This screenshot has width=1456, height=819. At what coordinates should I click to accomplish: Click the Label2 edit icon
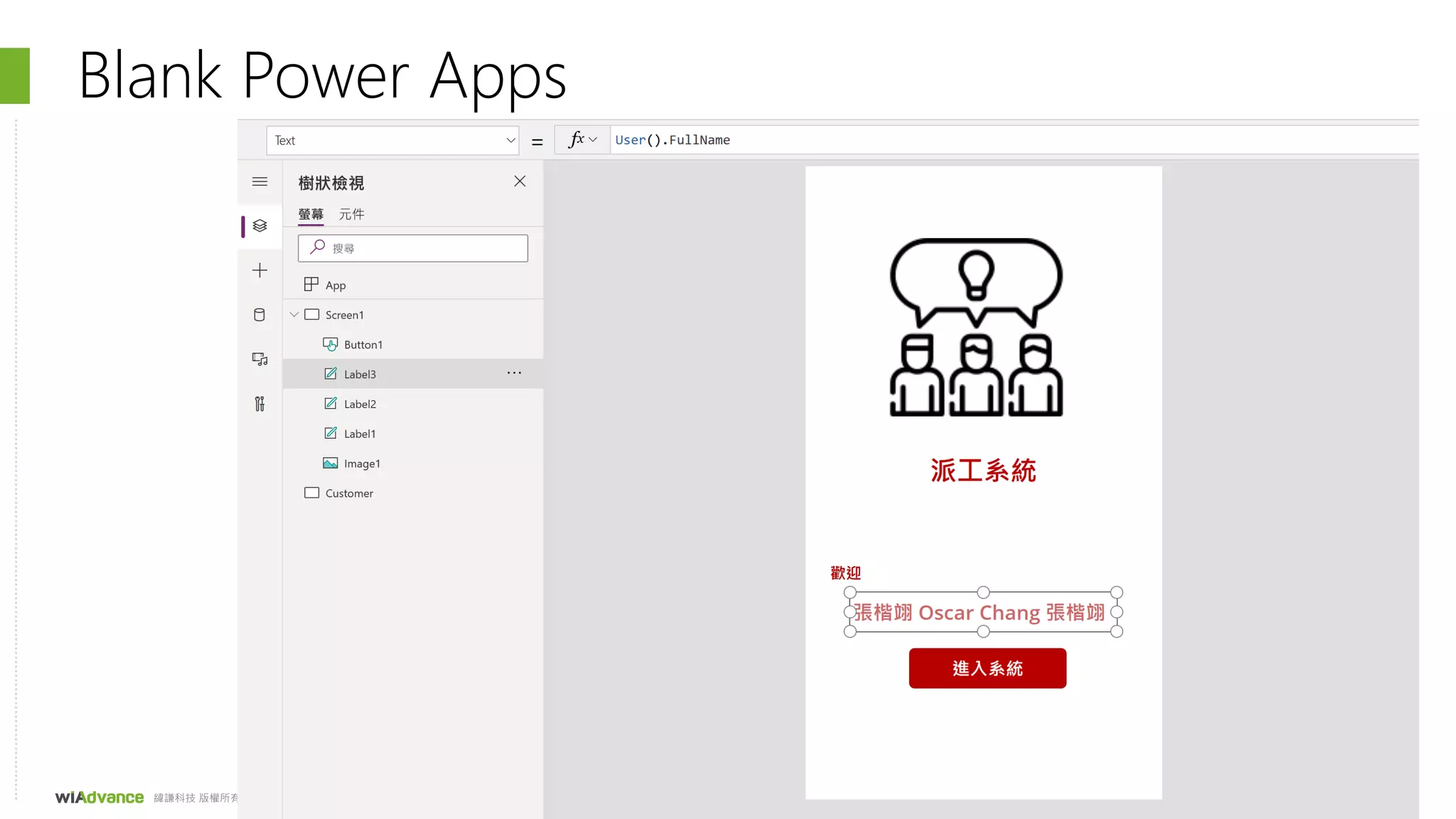[x=331, y=404]
